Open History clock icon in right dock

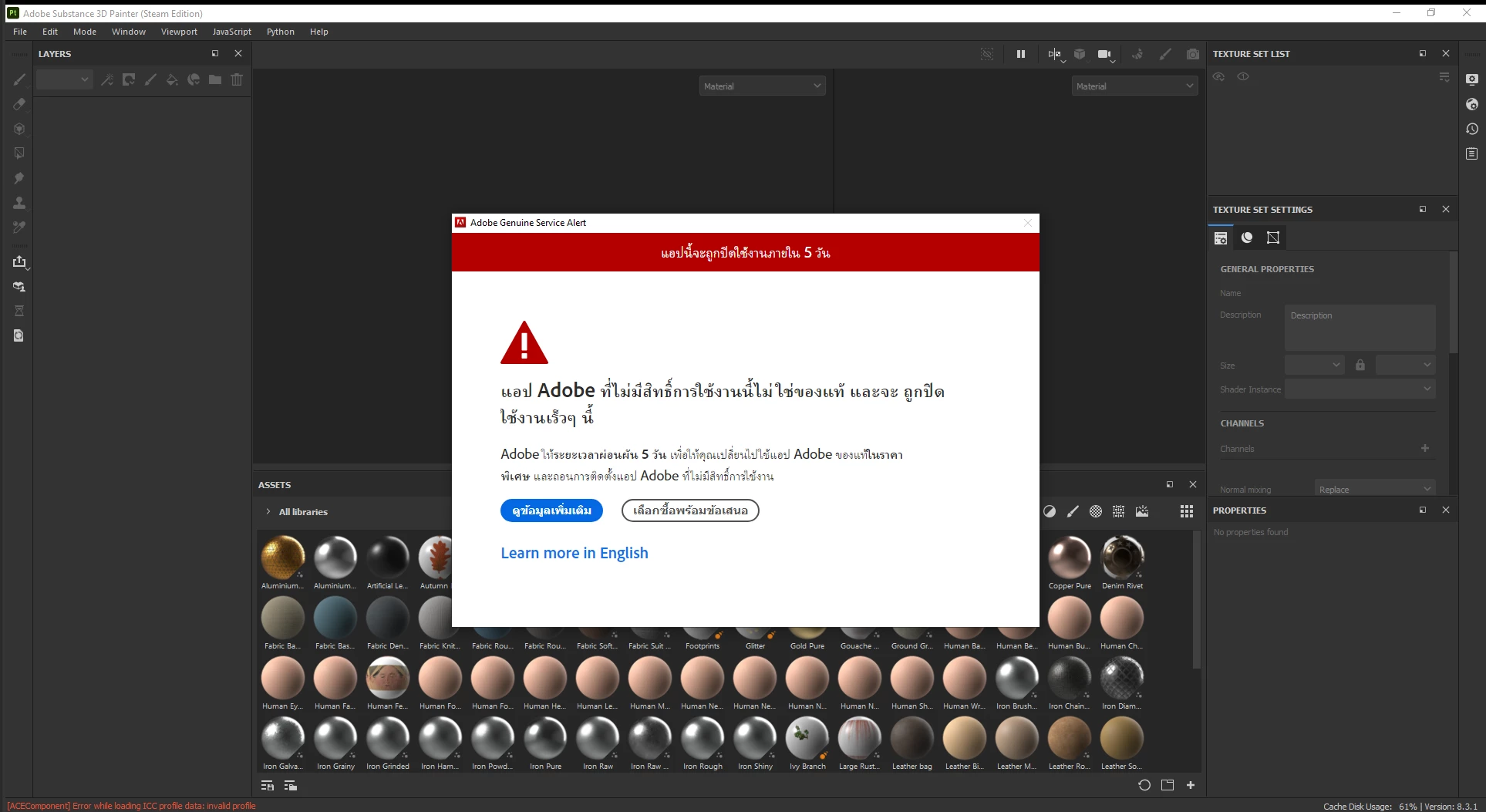[1472, 129]
